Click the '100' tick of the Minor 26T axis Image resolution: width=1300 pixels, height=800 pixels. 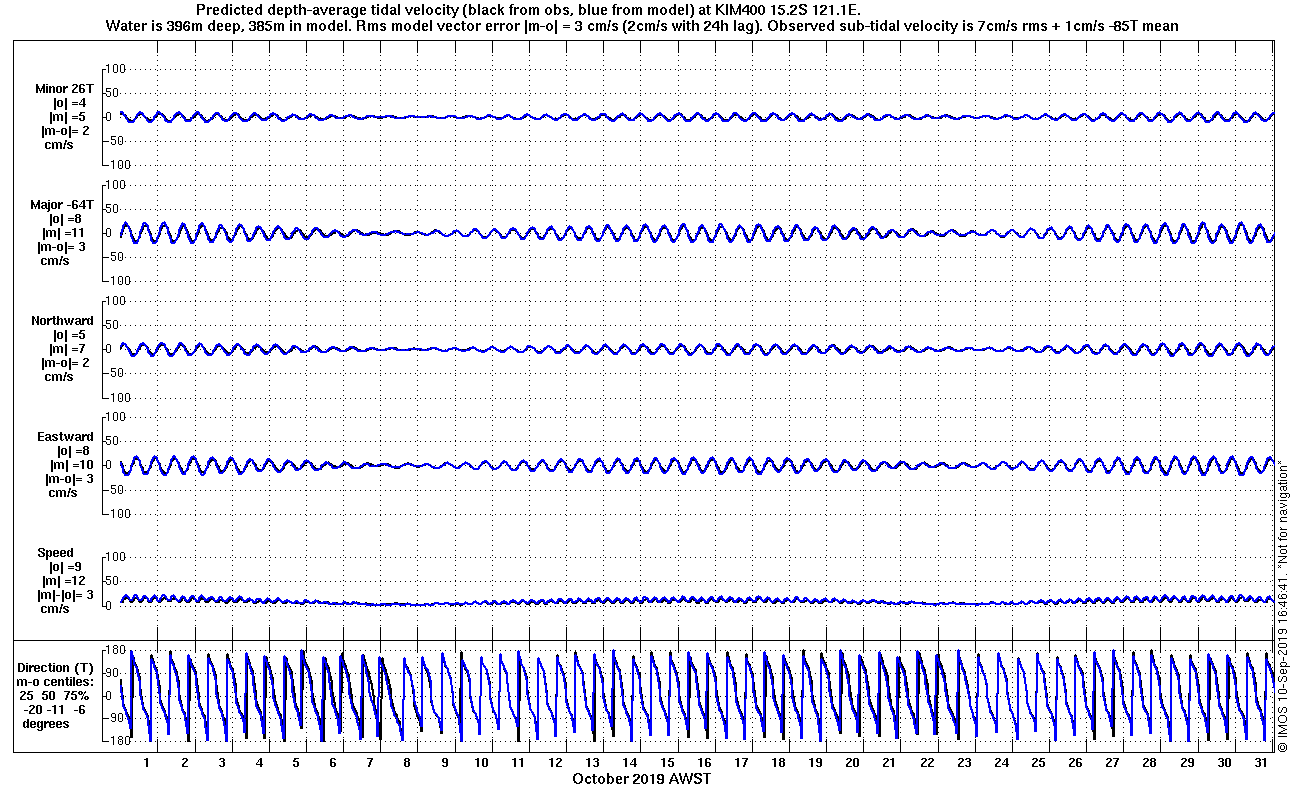point(116,69)
